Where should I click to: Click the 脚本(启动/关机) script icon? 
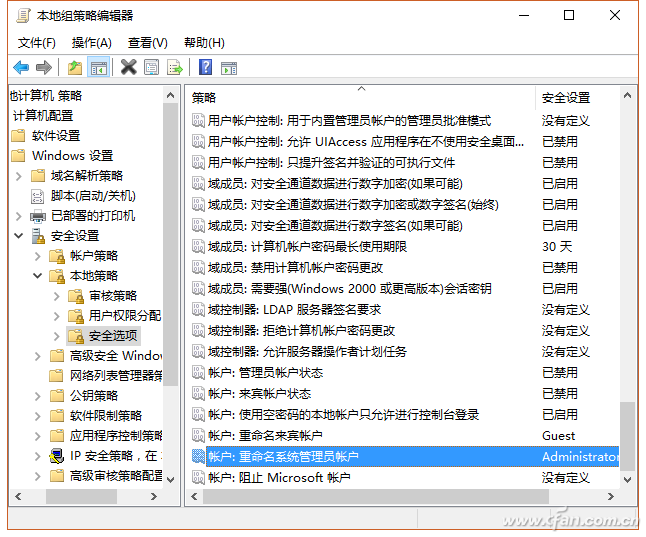(37, 196)
